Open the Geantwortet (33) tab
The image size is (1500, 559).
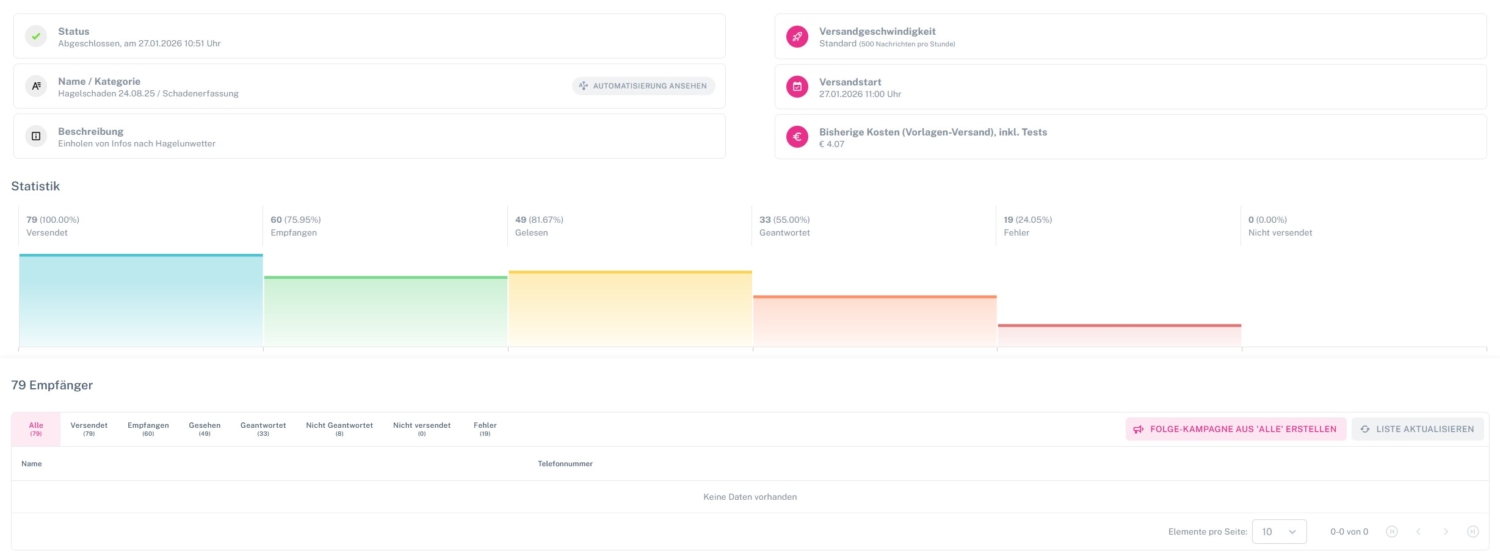click(x=263, y=429)
